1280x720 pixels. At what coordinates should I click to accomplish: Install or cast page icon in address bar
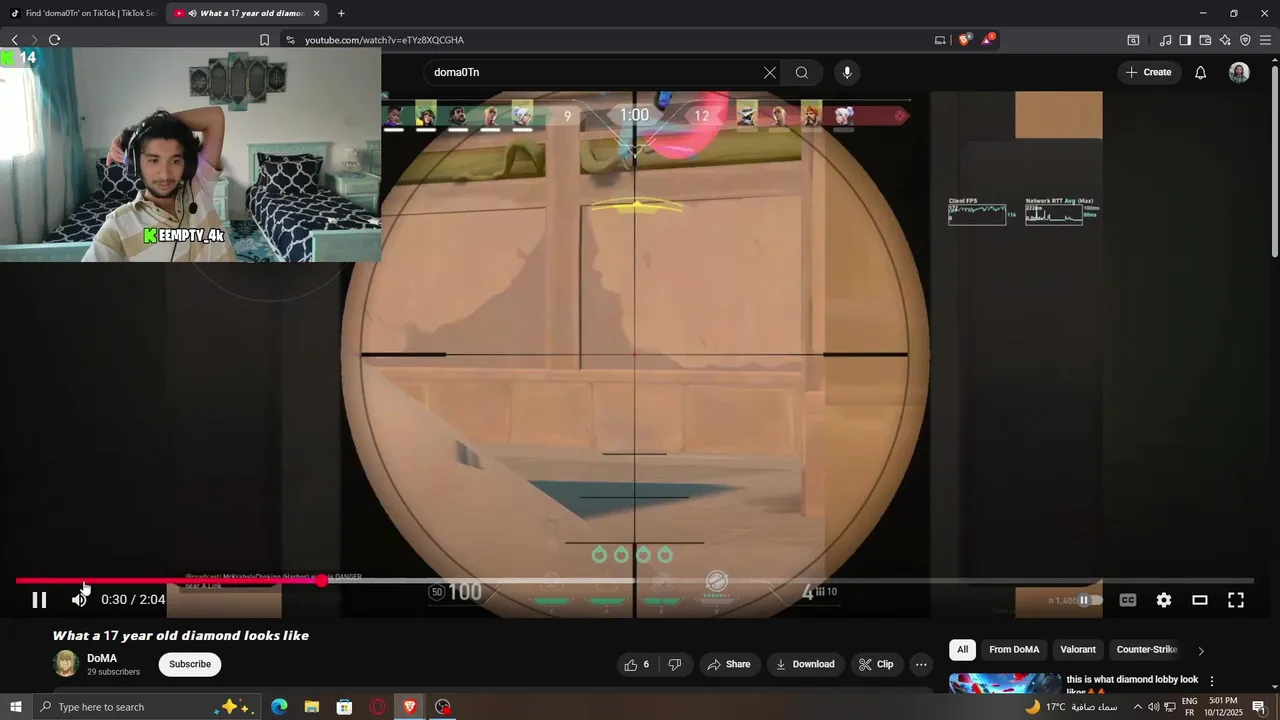(940, 40)
